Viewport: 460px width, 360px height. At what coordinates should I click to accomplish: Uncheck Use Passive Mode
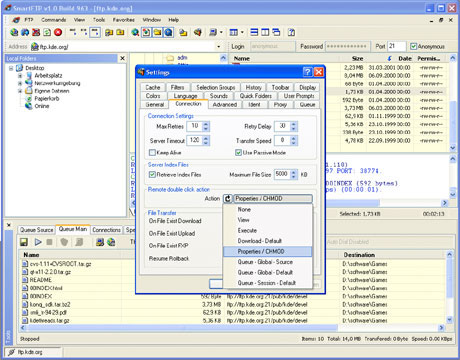point(238,153)
